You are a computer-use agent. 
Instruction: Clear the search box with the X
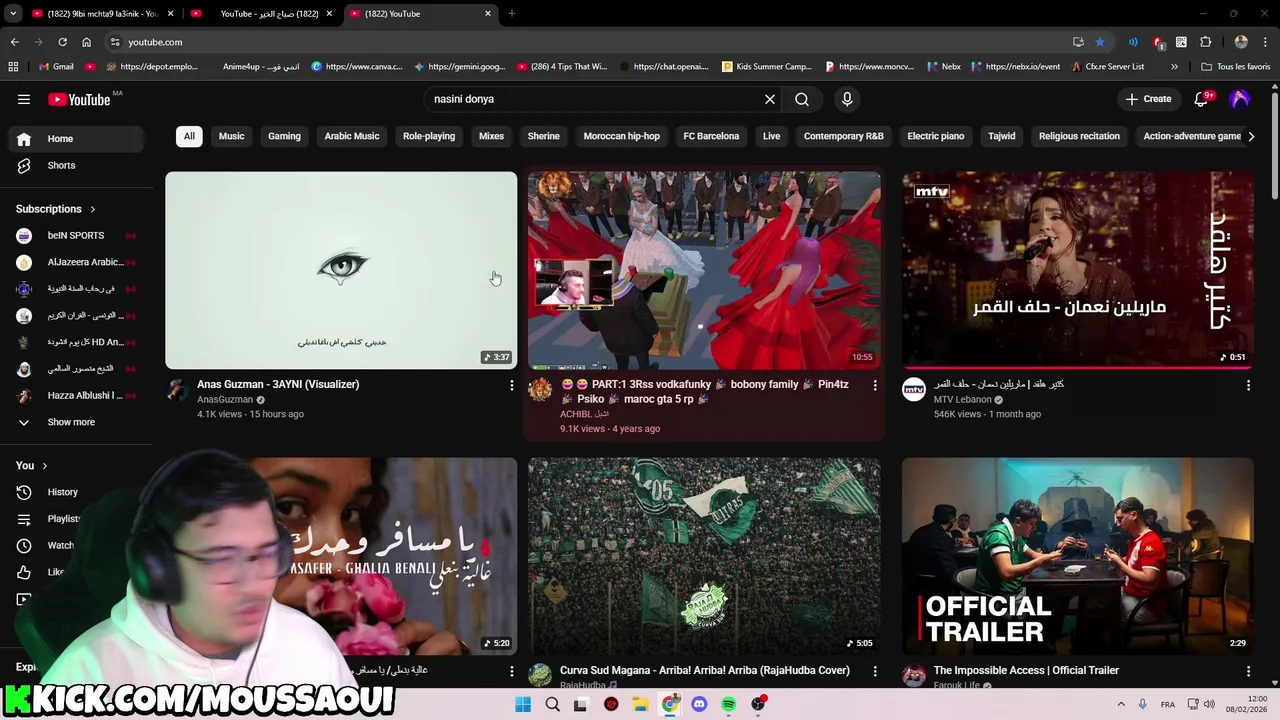pos(770,99)
